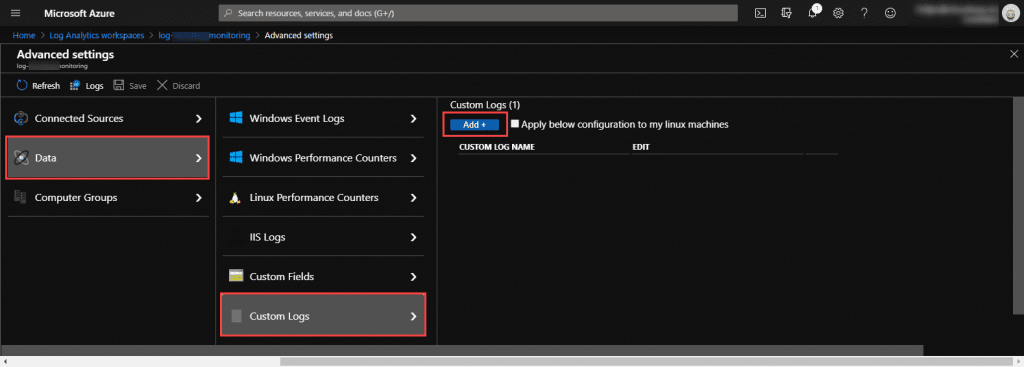Open portal settings gear
Screen dimensions: 1024x367
click(839, 13)
